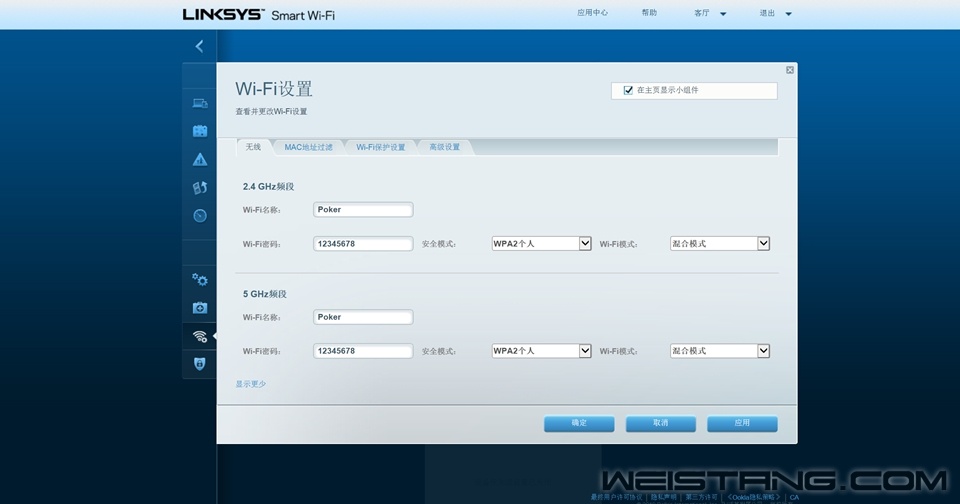Open the connectivity gears icon in sidebar
Screen dimensions: 960x504
200,280
